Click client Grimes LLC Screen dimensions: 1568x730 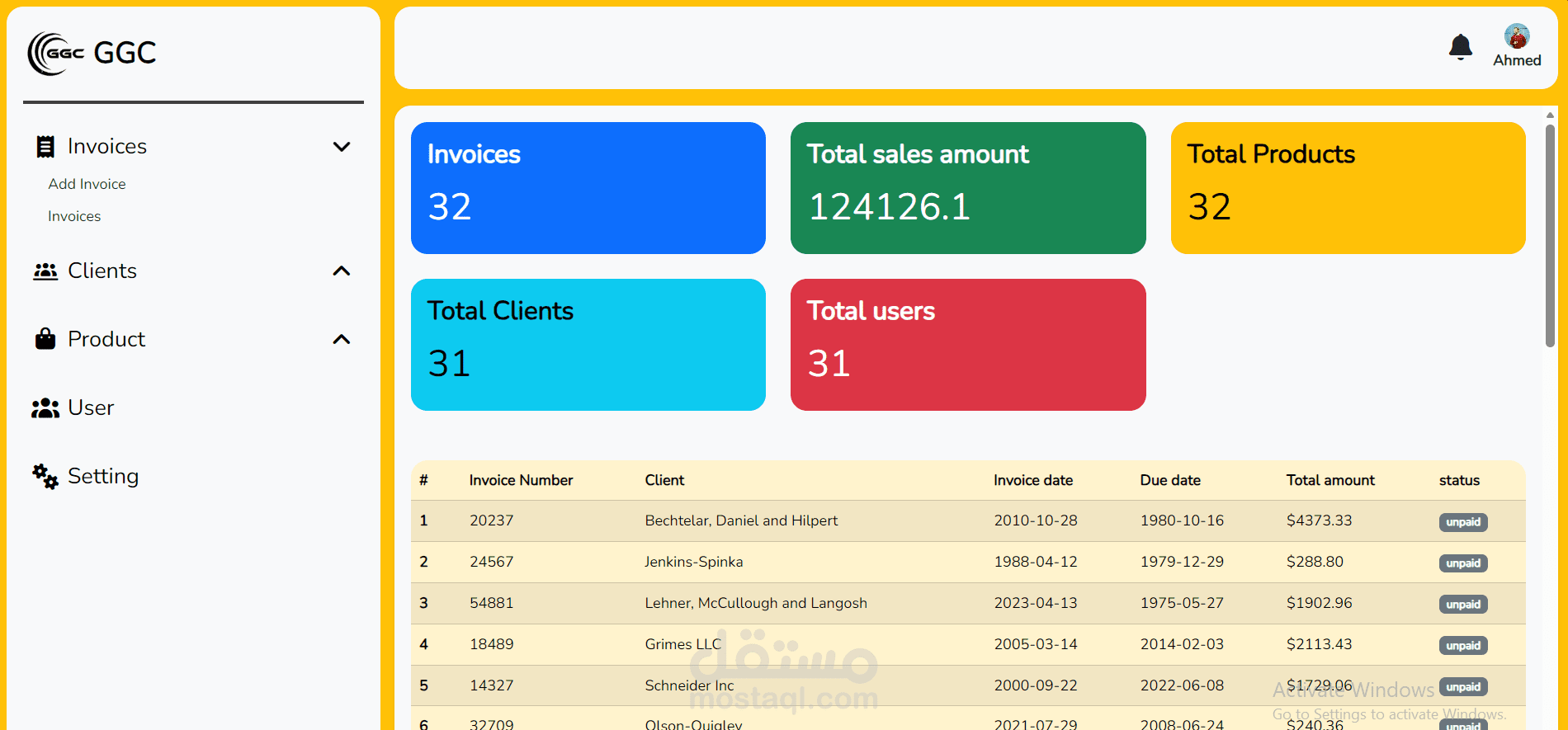pos(683,644)
